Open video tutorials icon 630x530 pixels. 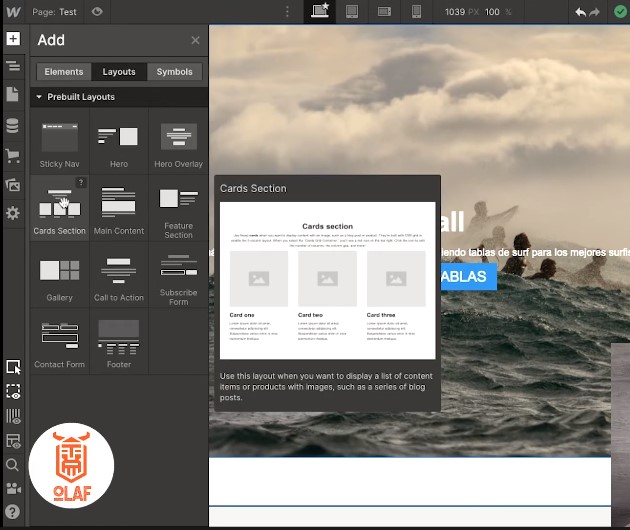[13, 489]
